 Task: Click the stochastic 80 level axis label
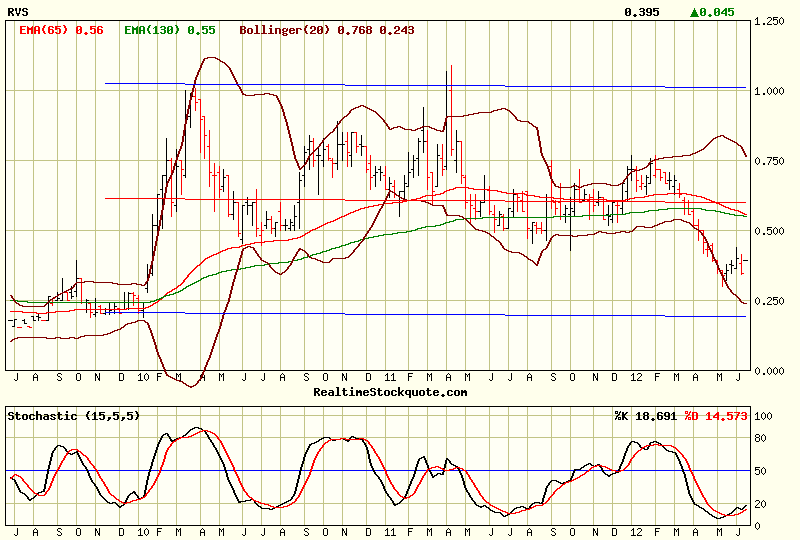tap(761, 437)
